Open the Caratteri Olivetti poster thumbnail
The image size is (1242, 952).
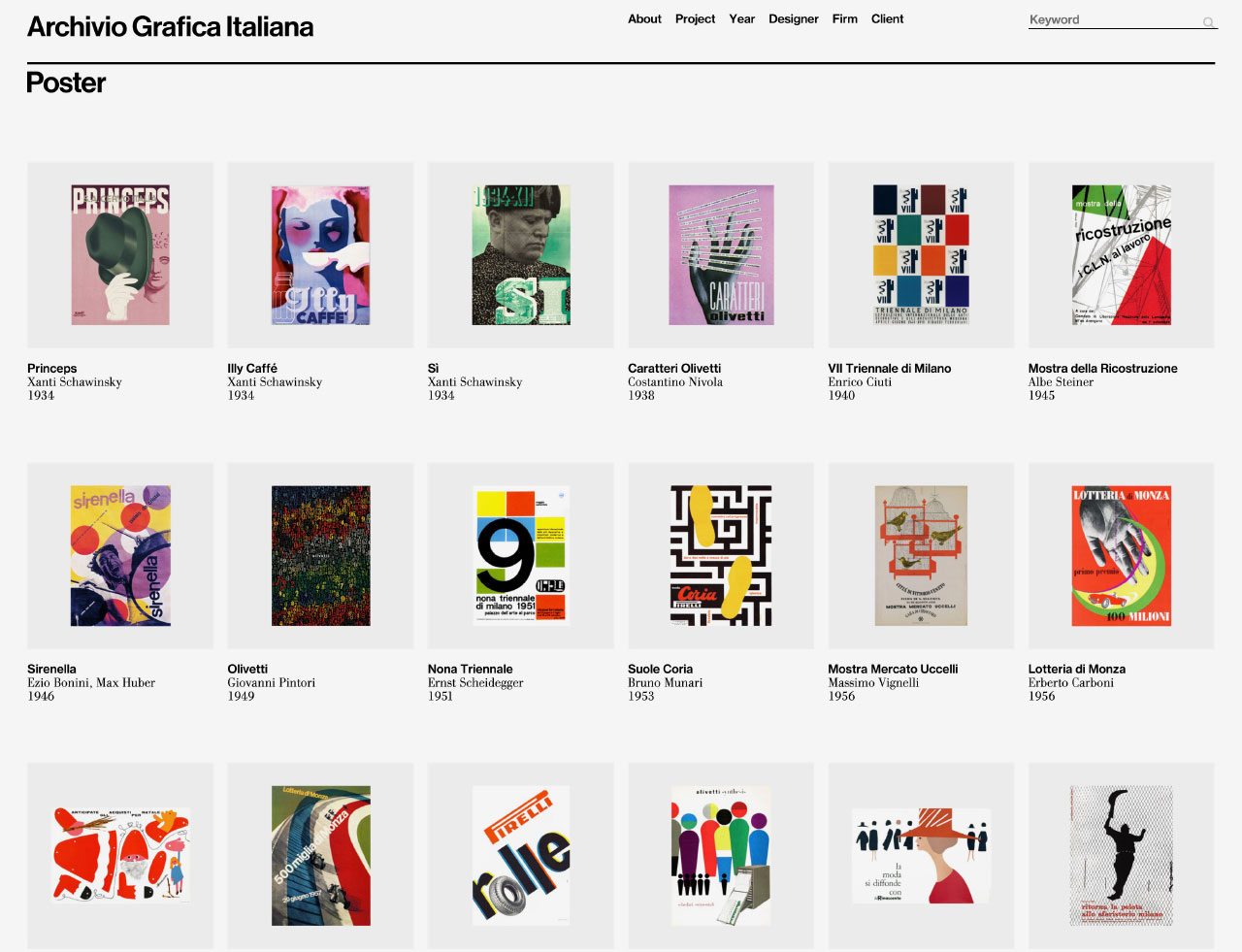(x=721, y=255)
